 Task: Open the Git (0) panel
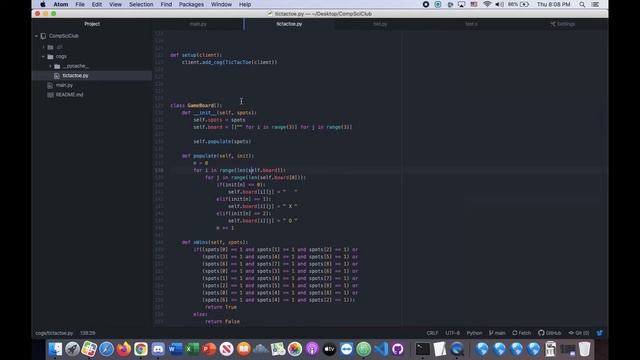579,333
